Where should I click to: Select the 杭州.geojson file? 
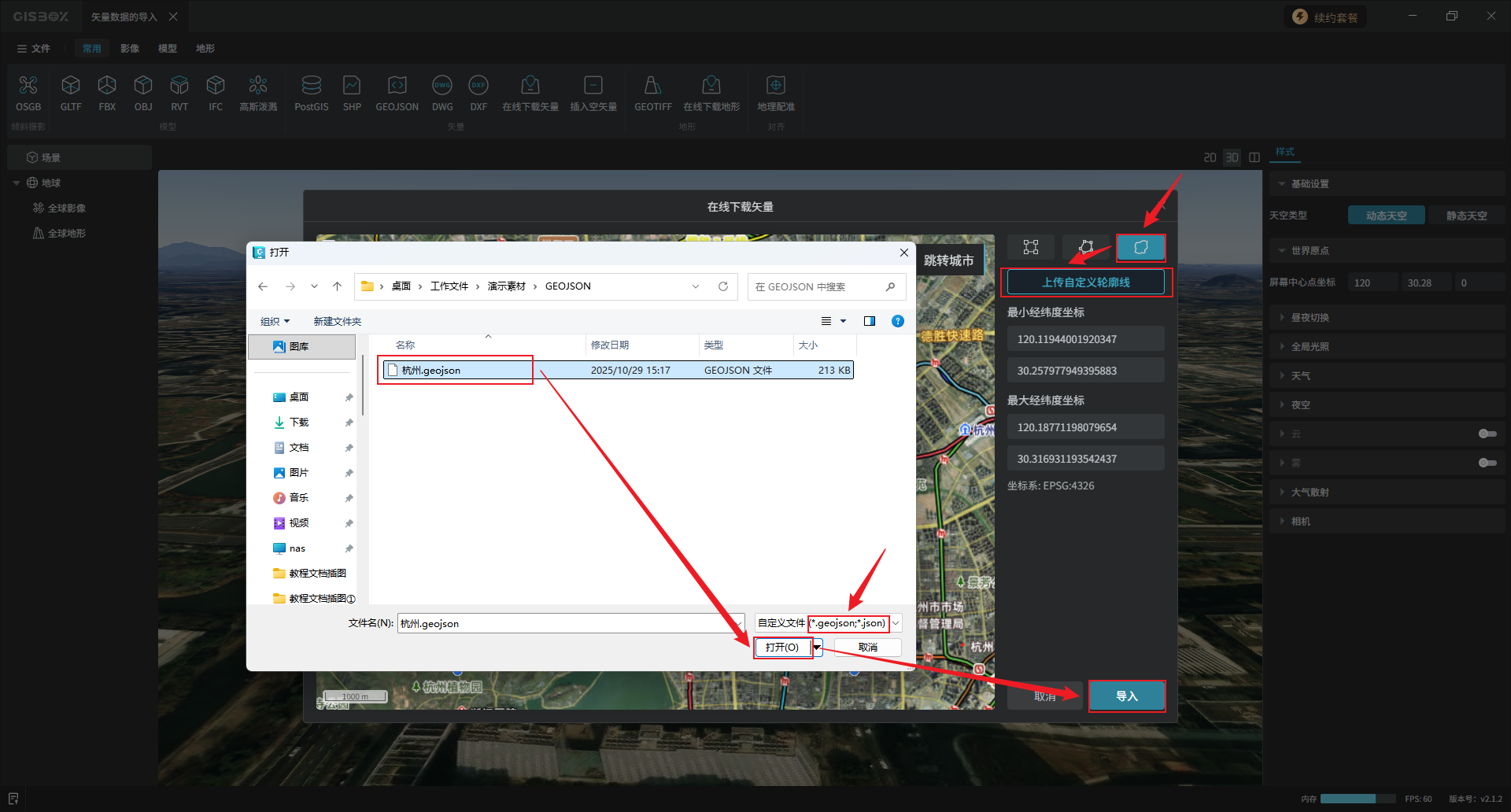431,371
